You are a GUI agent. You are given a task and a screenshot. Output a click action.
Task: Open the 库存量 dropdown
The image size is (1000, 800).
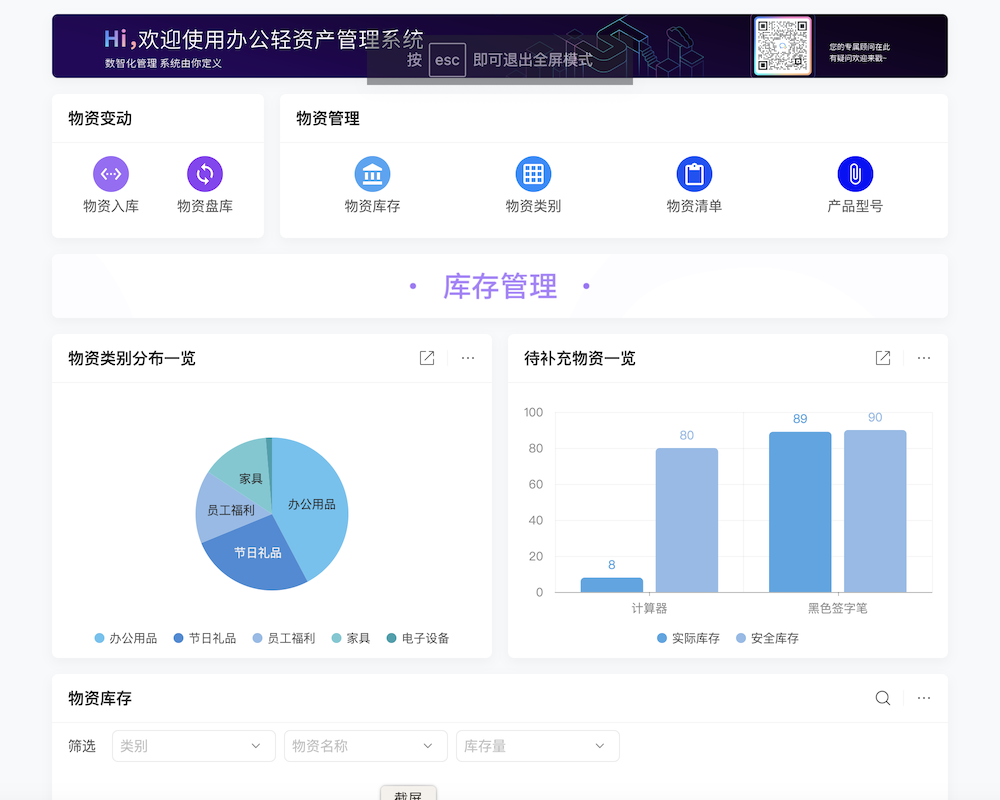(x=538, y=746)
